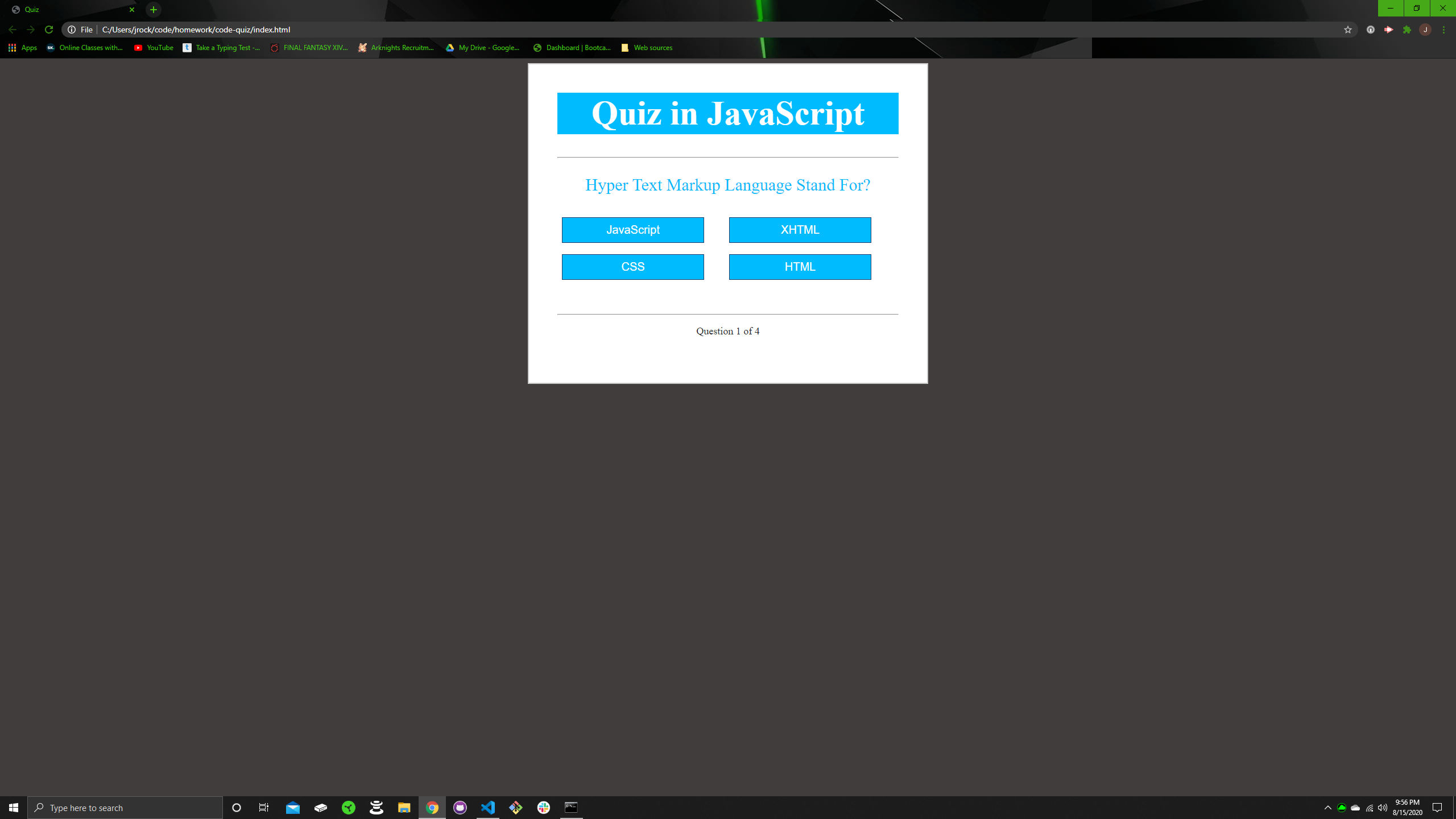
Task: Open Slack from the taskbar
Action: tap(543, 807)
